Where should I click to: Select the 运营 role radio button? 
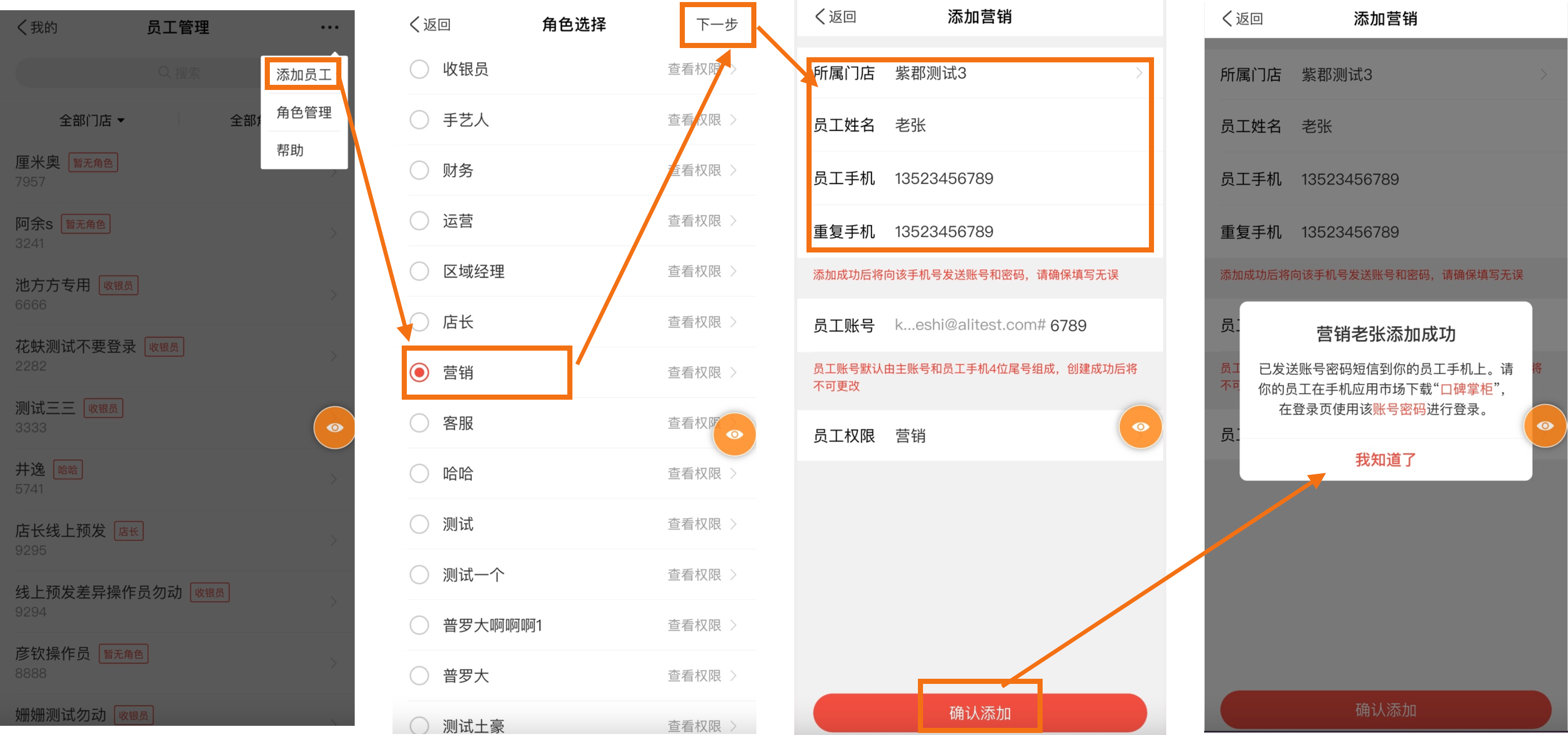pos(419,220)
